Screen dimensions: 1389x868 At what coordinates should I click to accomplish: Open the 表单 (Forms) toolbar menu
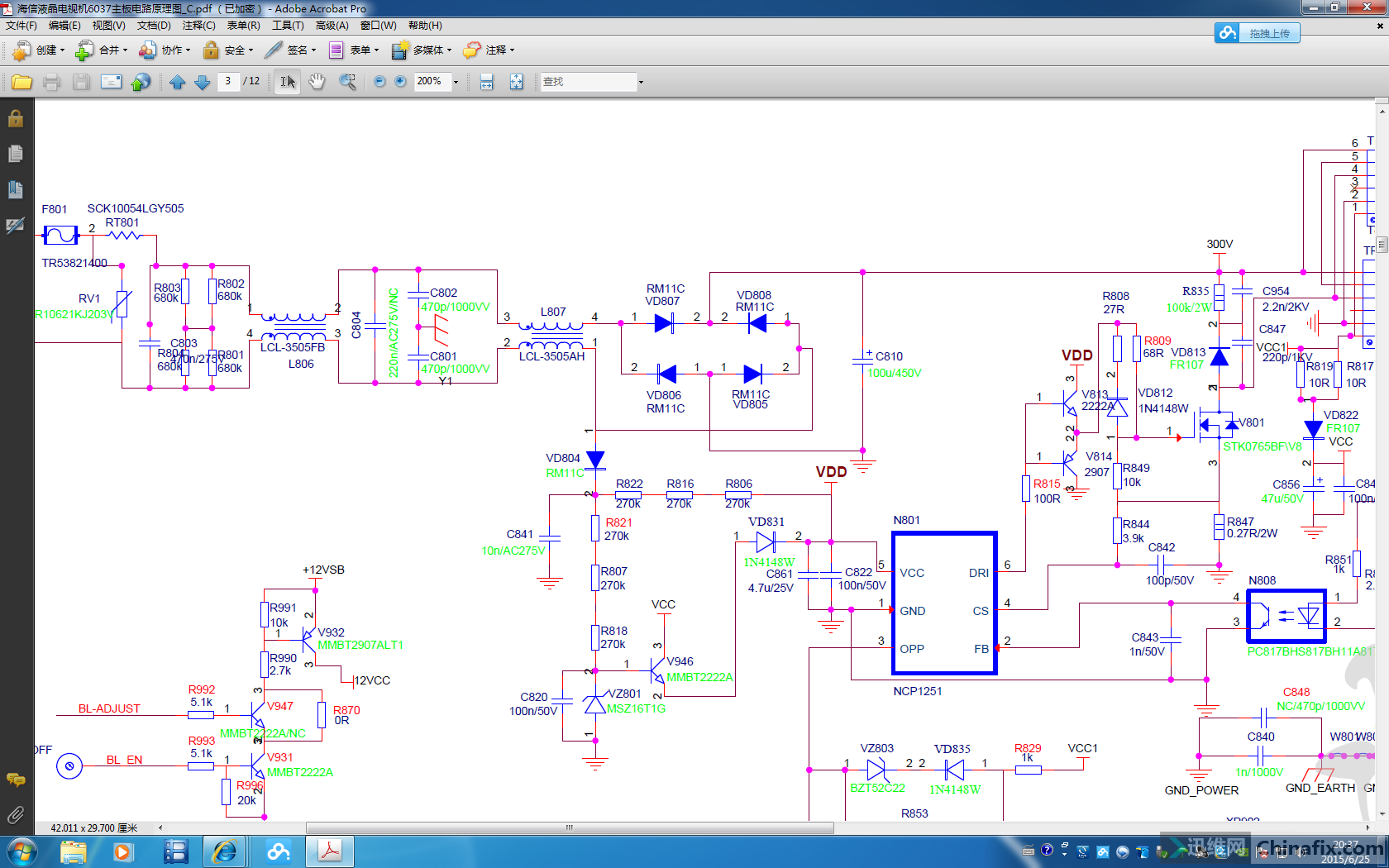(x=353, y=50)
